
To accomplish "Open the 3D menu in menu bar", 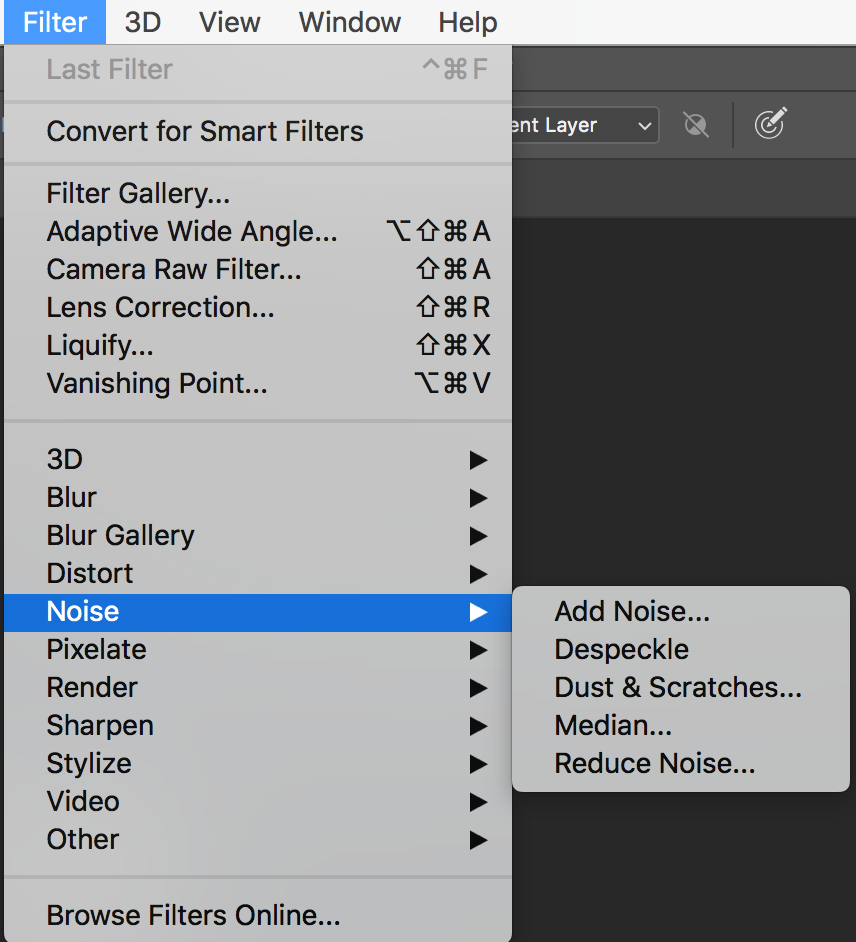I will 143,22.
